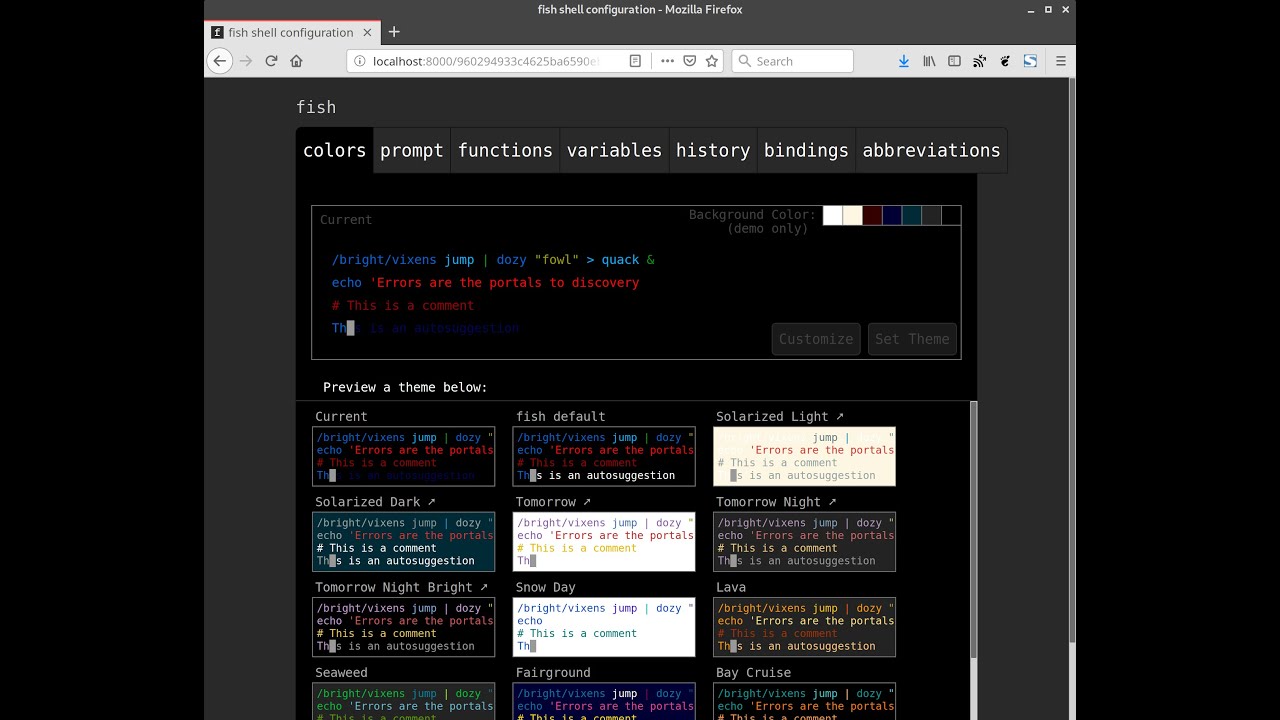This screenshot has width=1280, height=720.
Task: Click the blue S extension icon
Action: [x=1030, y=61]
